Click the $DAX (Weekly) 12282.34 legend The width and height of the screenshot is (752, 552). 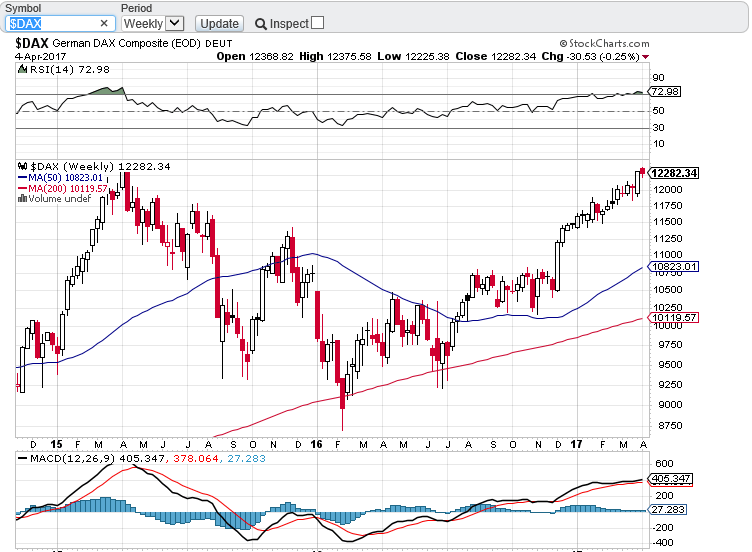(100, 166)
